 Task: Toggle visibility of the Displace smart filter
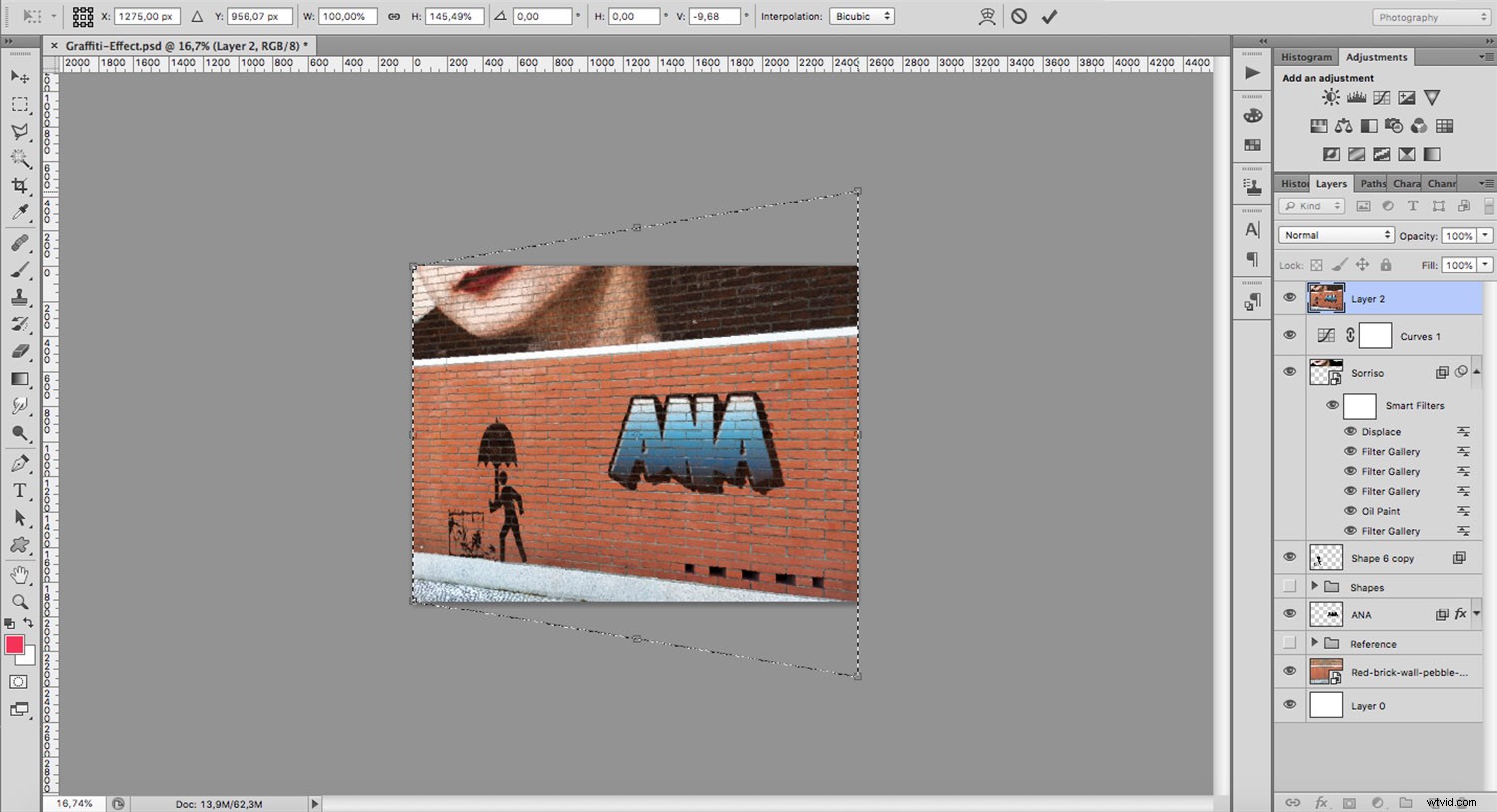coord(1349,431)
